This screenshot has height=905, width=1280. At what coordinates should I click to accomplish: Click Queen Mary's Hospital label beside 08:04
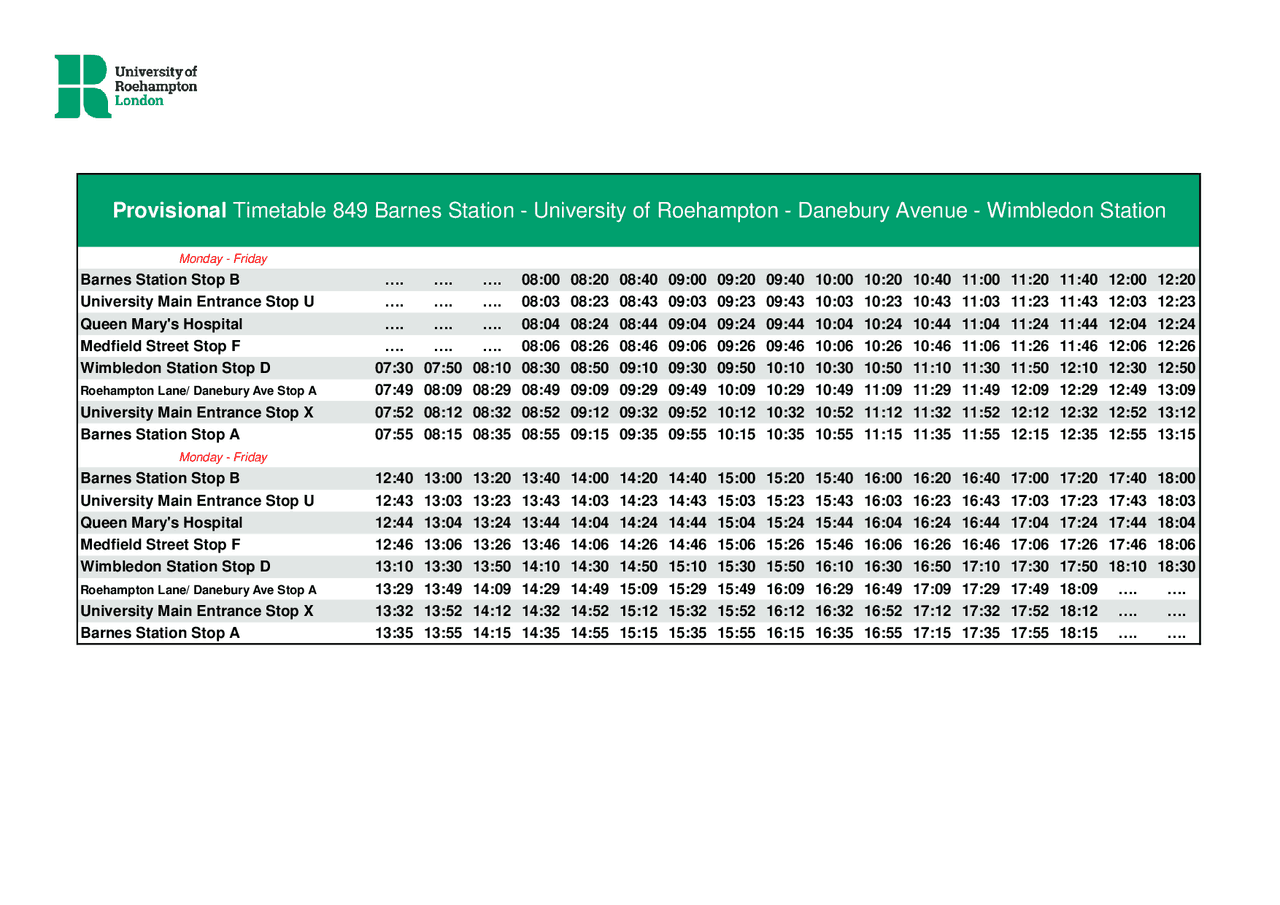(161, 324)
